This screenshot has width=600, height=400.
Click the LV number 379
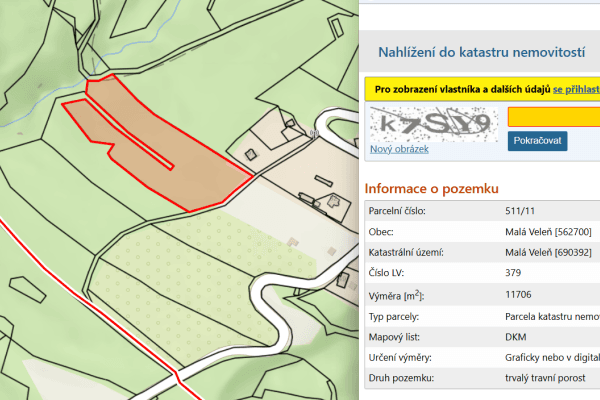click(x=515, y=274)
